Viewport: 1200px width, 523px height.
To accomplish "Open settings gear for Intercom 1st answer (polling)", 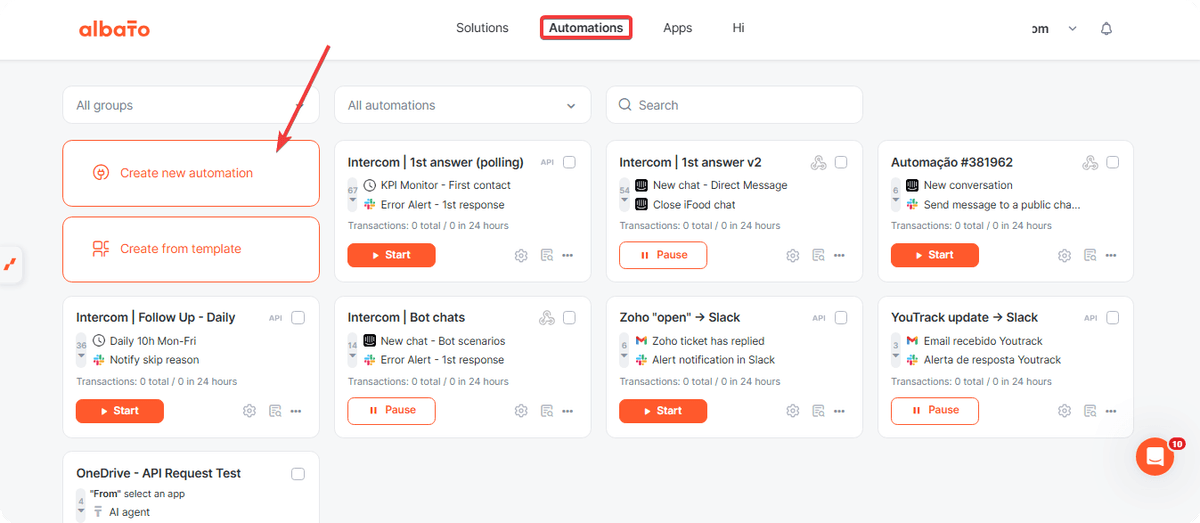I will pos(521,255).
